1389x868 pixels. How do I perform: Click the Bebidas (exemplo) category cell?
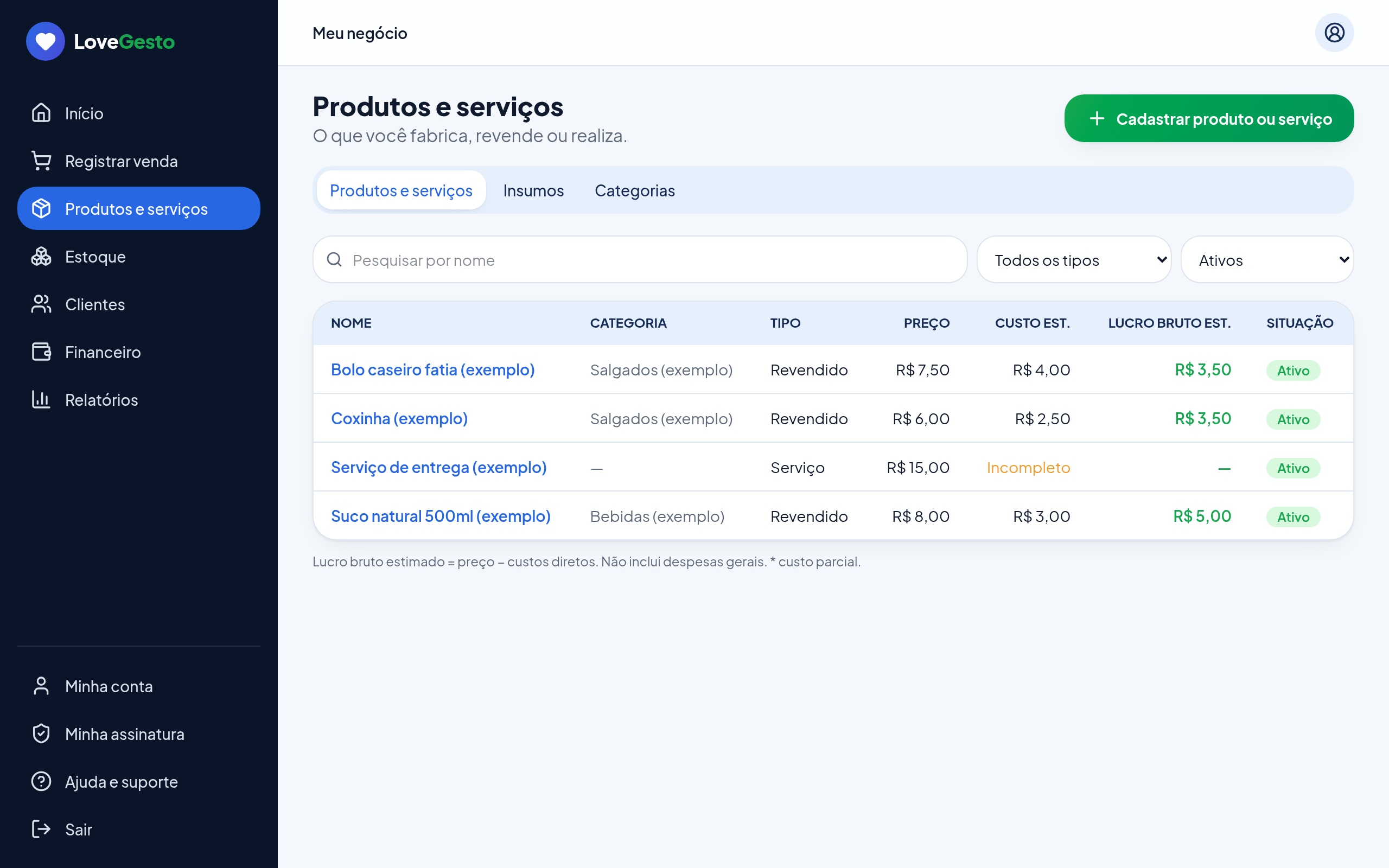pyautogui.click(x=657, y=516)
